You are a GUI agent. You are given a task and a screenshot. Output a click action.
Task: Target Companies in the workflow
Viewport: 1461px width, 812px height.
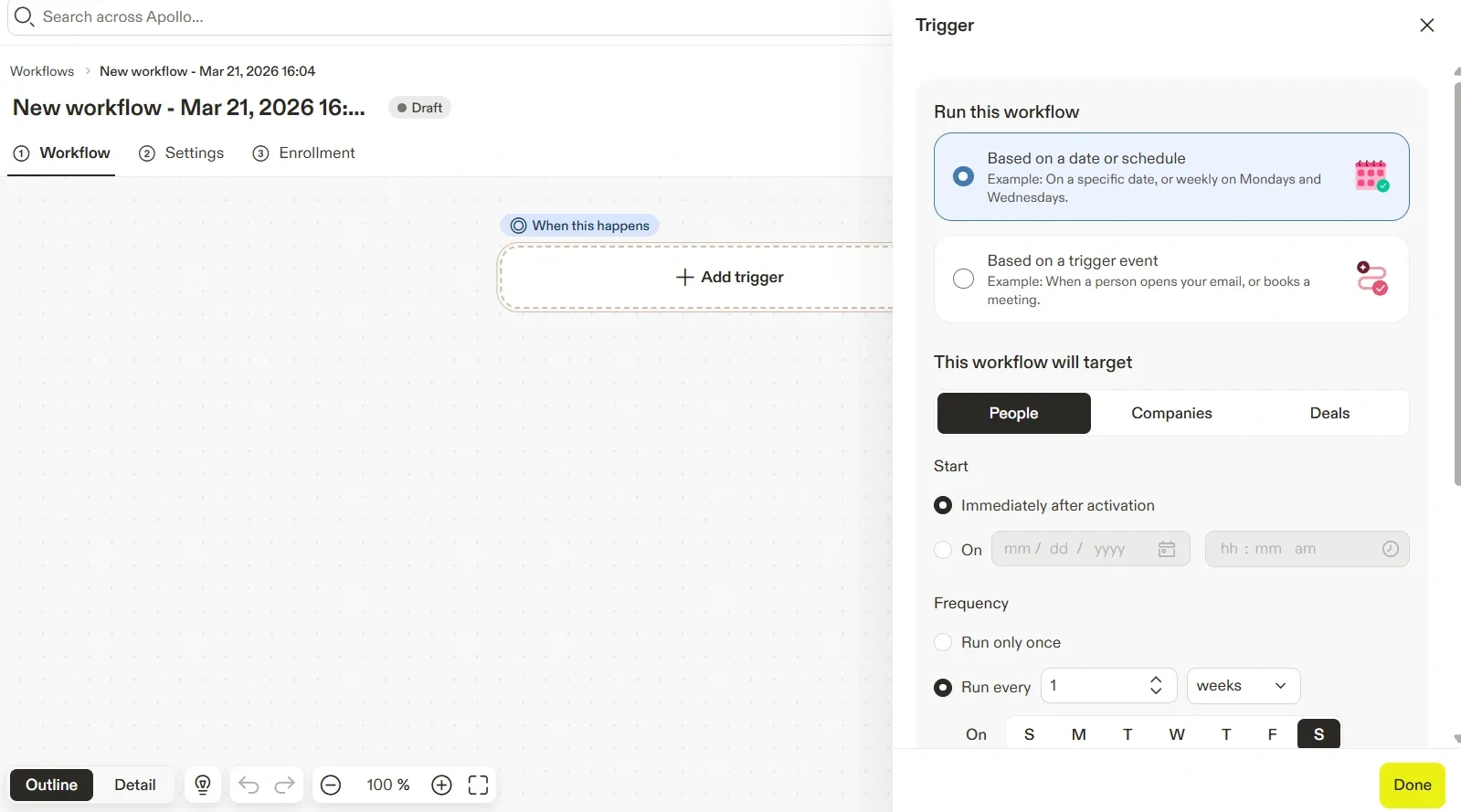point(1171,414)
